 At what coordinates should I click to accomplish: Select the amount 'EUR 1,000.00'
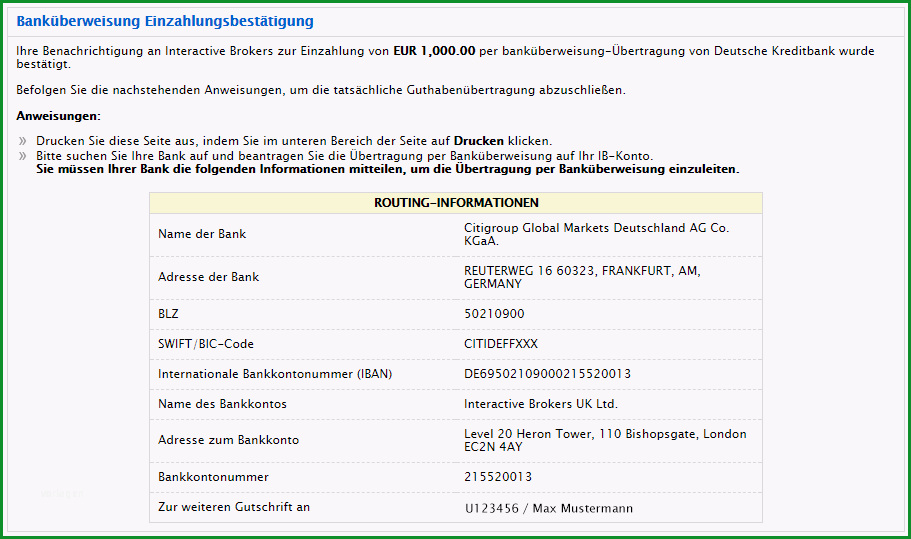click(x=434, y=51)
